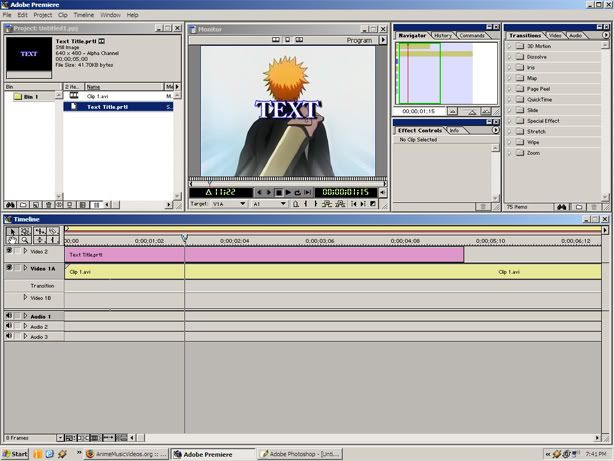
Task: Expand the Video 1A track triangle
Action: (x=25, y=268)
